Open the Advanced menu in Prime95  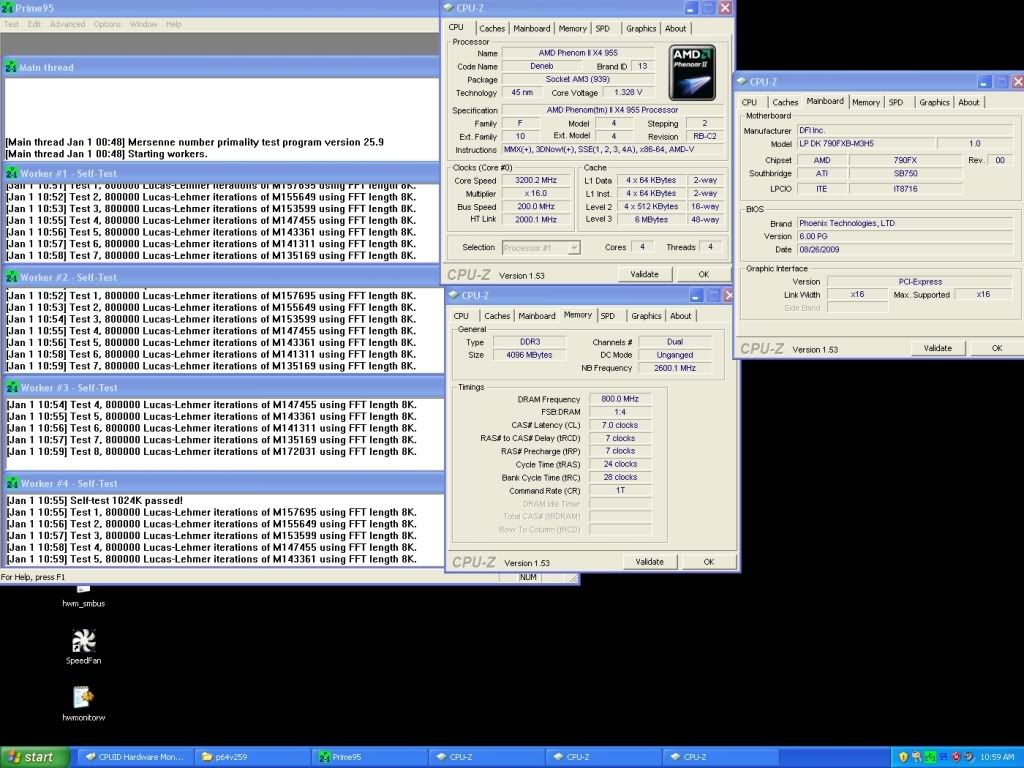tap(67, 24)
